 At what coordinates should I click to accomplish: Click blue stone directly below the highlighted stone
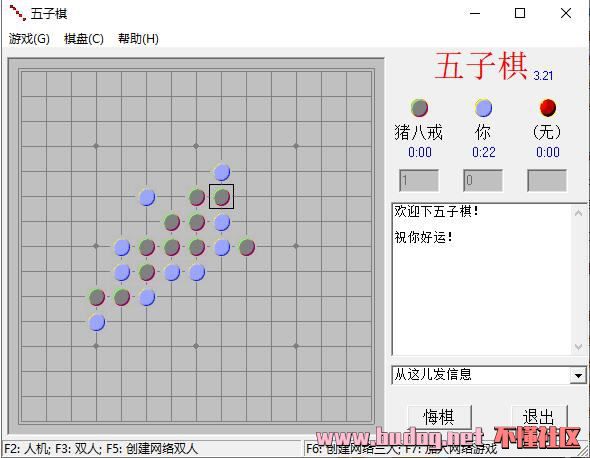click(x=222, y=222)
